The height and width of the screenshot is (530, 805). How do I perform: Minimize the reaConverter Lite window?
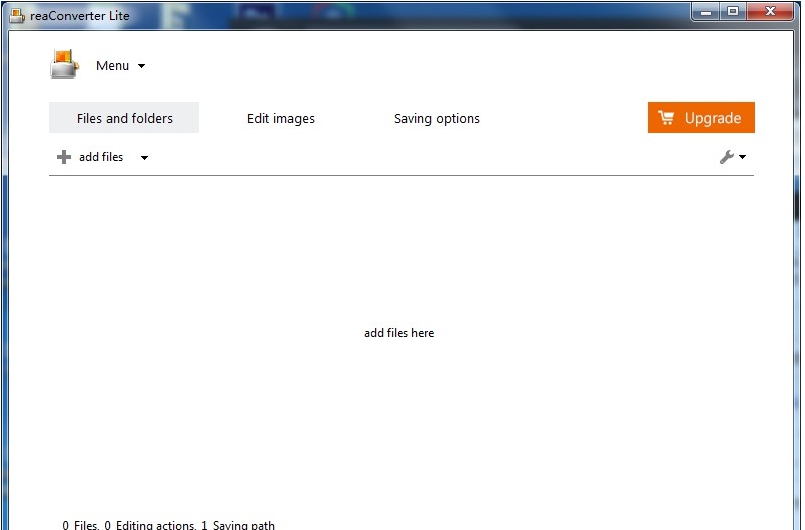pos(706,12)
